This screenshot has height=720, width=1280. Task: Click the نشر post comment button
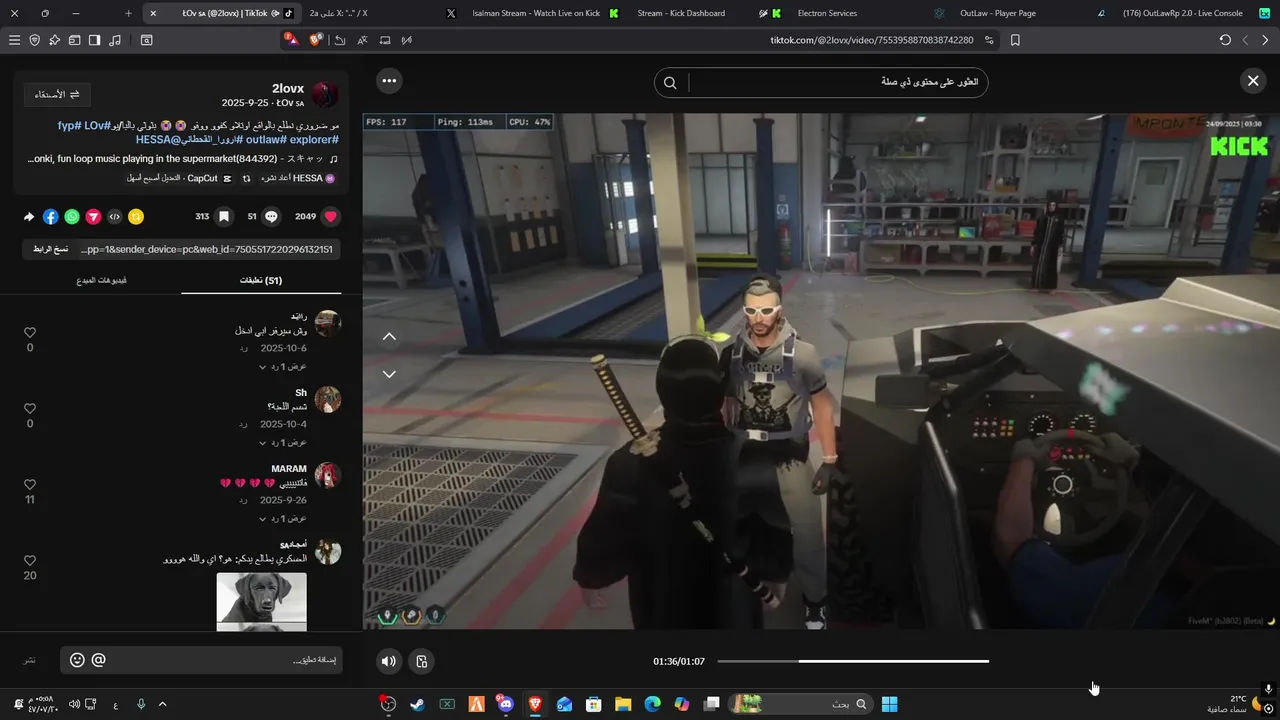[x=30, y=660]
